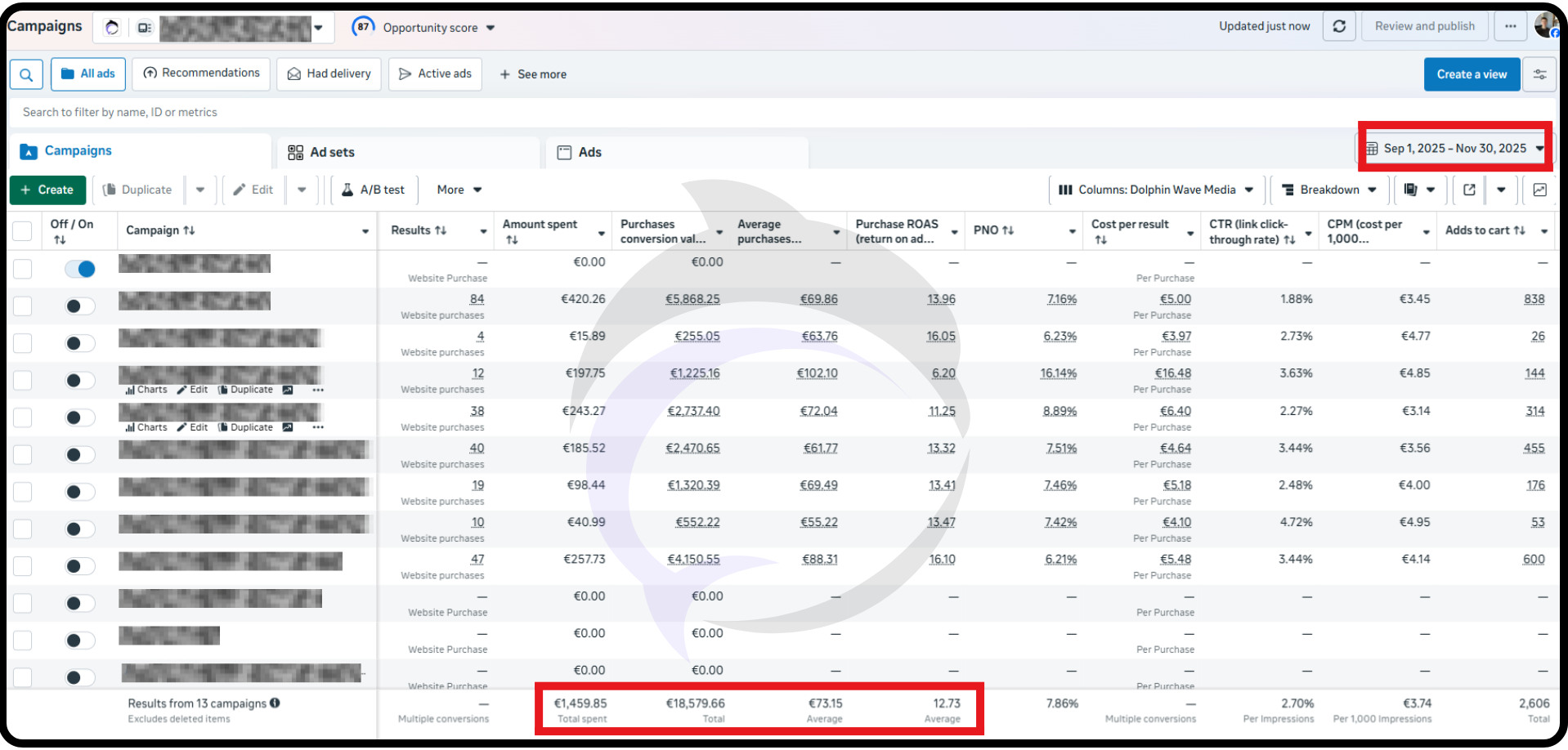Sort by Off / On column arrows
The height and width of the screenshot is (750, 1568).
tap(60, 239)
